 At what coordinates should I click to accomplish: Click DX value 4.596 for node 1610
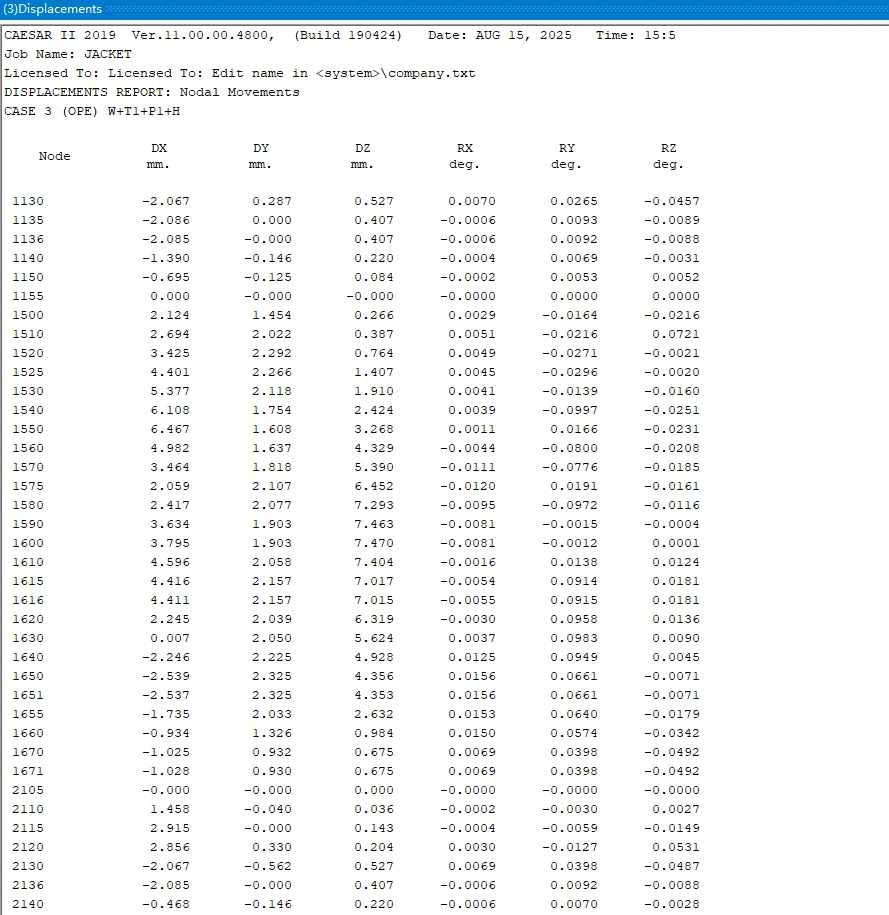point(170,562)
